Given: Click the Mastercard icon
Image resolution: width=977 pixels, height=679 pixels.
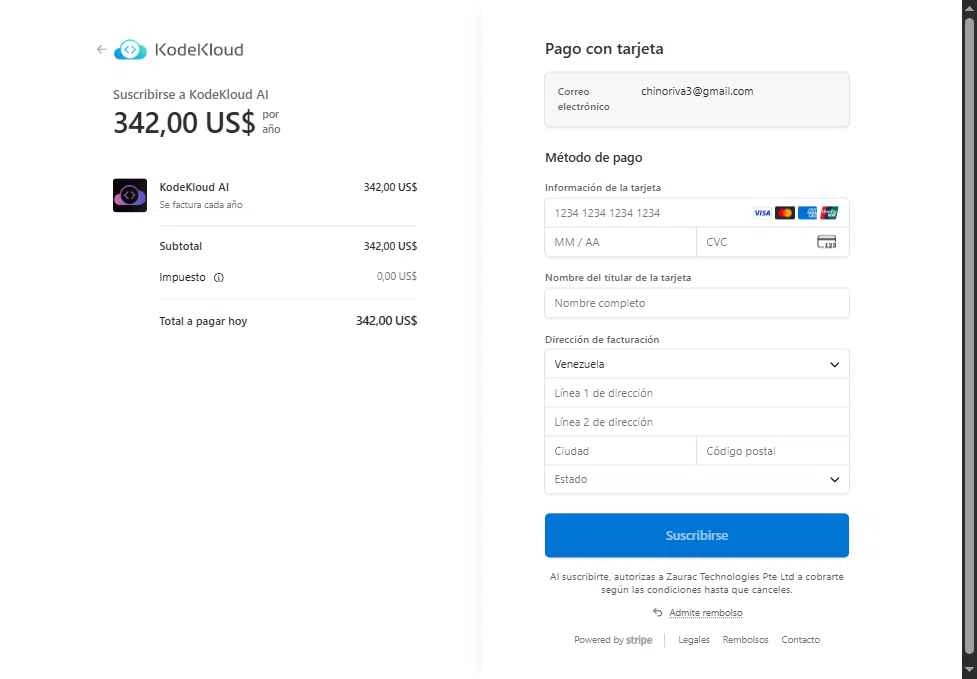Looking at the screenshot, I should [785, 213].
